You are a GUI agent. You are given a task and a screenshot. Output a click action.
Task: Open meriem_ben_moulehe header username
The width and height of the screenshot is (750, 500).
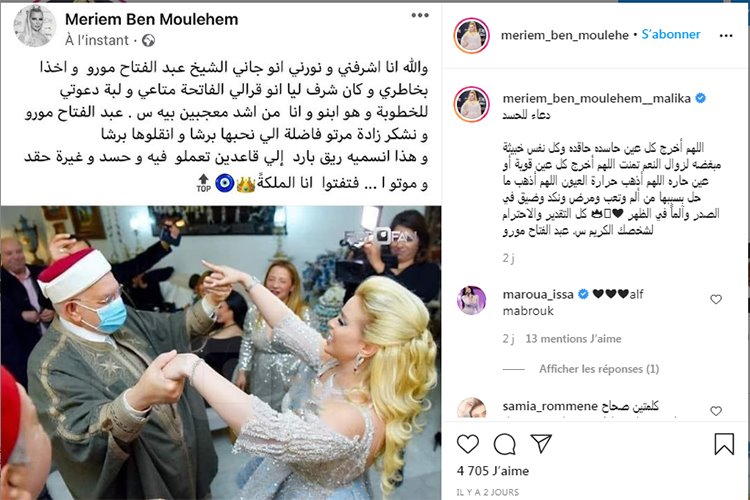coord(564,35)
